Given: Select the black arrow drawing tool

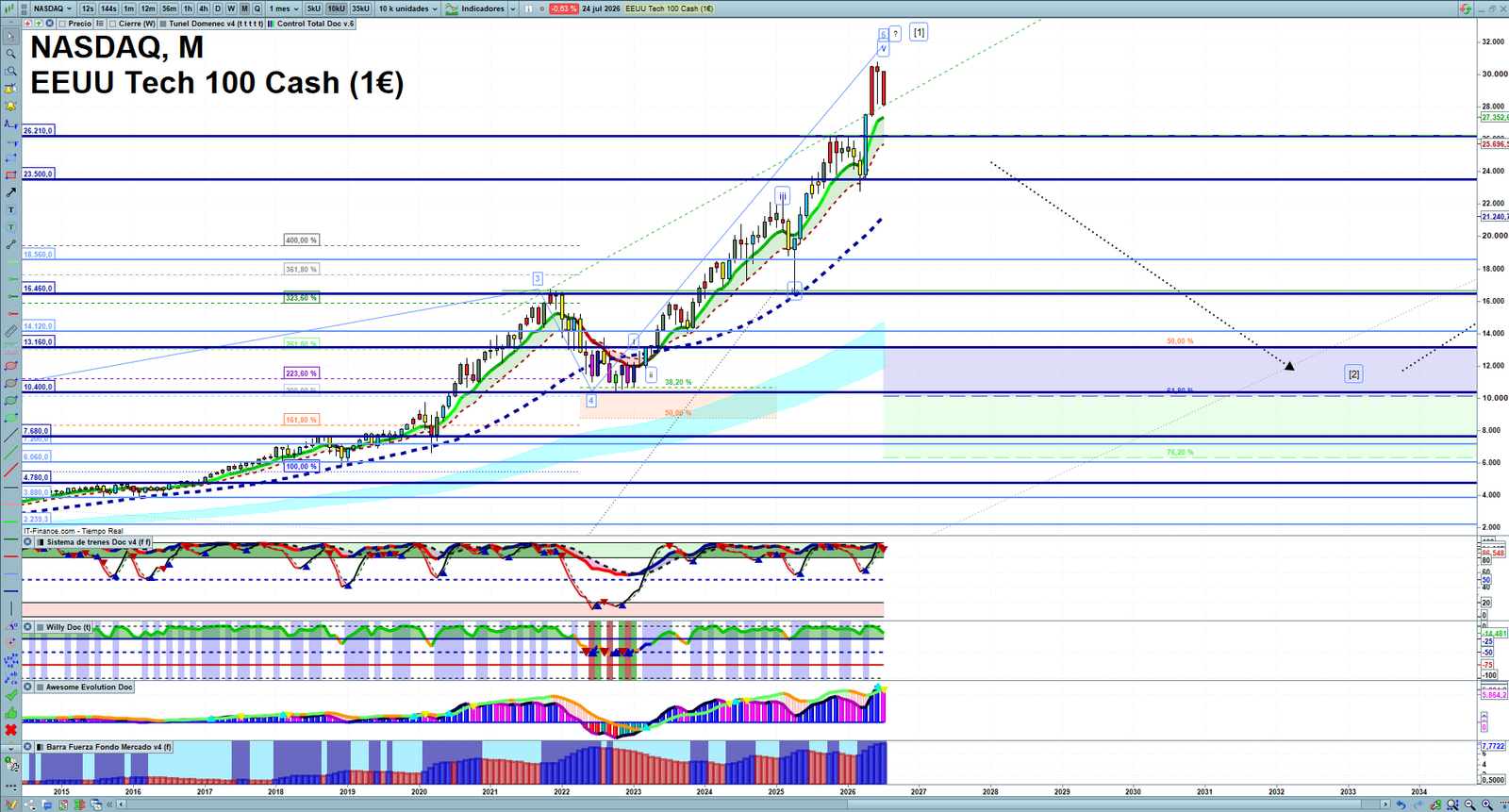Looking at the screenshot, I should [x=11, y=192].
